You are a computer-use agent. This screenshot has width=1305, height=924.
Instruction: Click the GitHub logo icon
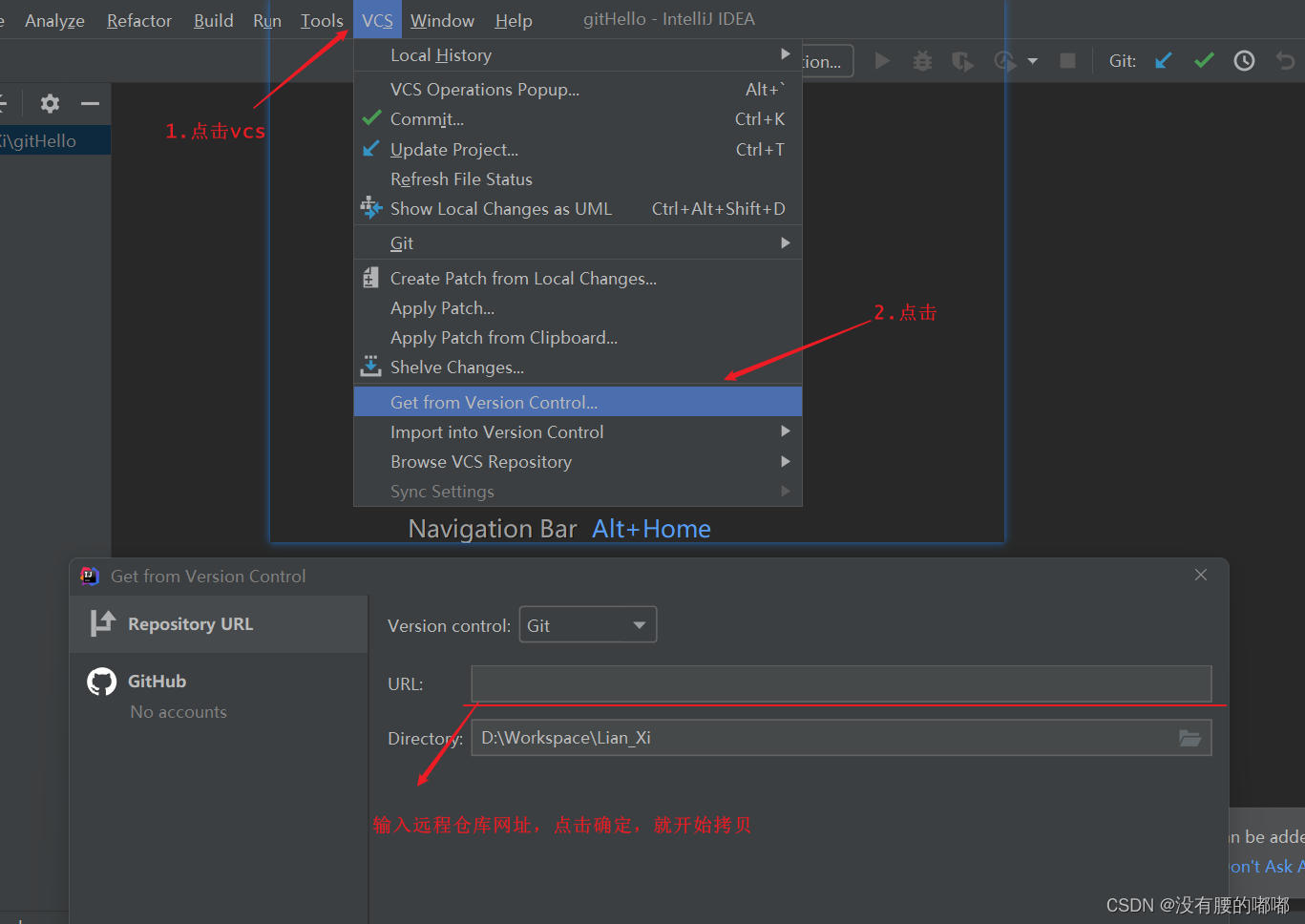[101, 682]
